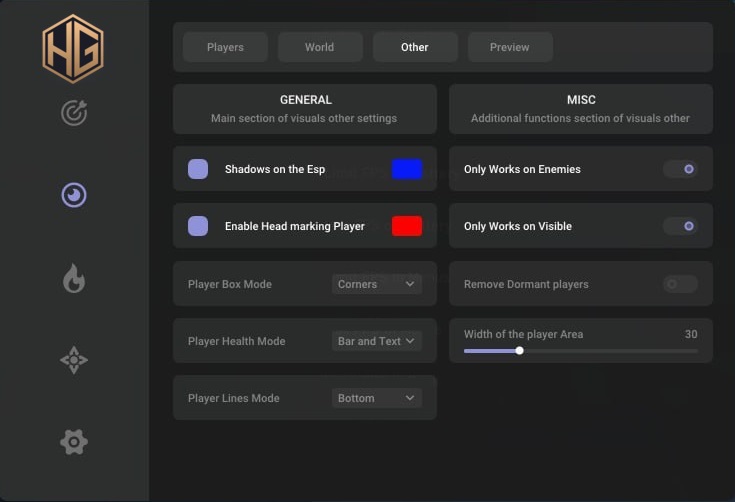Image resolution: width=735 pixels, height=502 pixels.
Task: Open the Preview tab
Action: pos(509,47)
